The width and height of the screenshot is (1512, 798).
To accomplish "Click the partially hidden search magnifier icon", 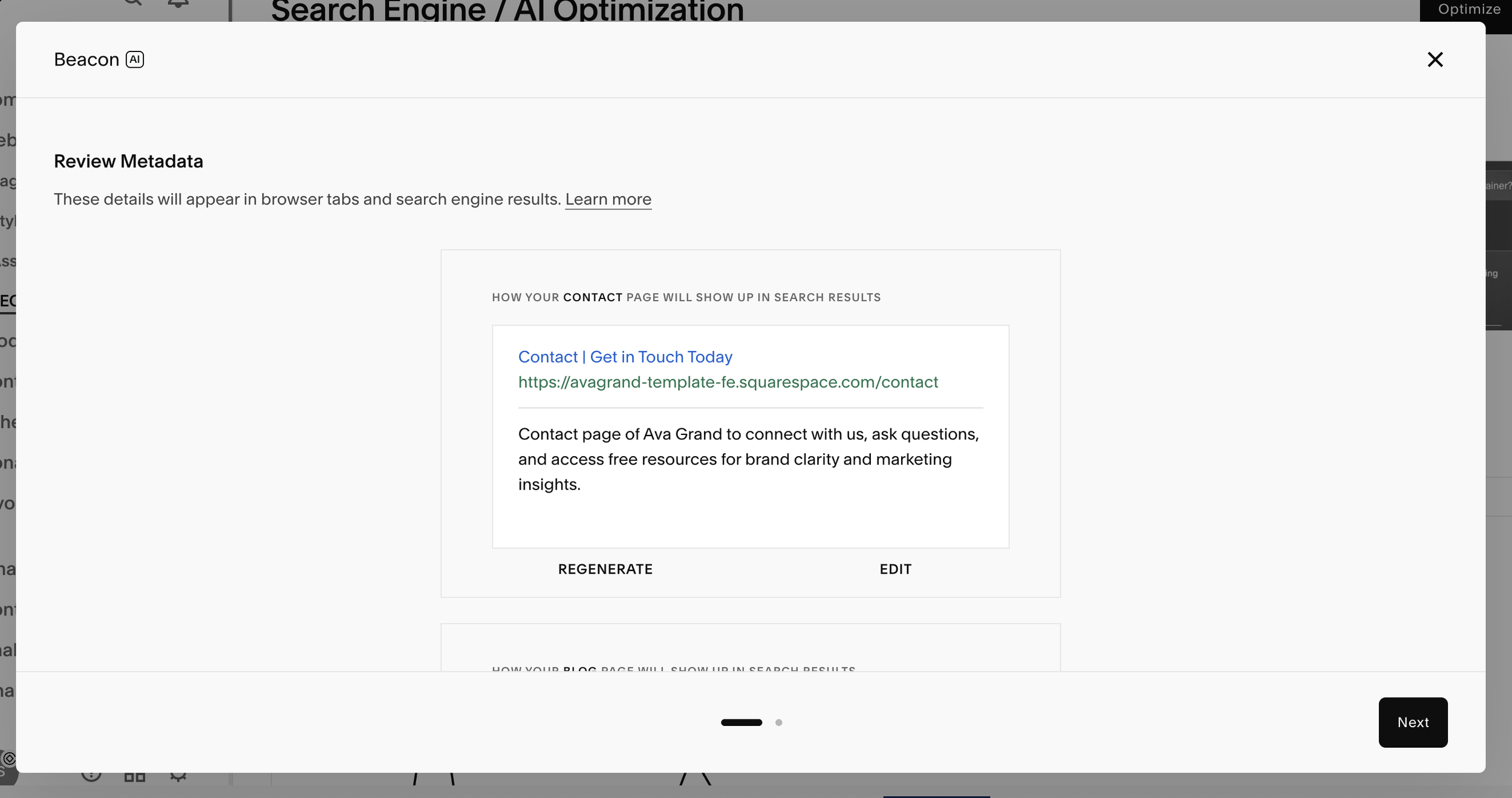I will click(132, 4).
